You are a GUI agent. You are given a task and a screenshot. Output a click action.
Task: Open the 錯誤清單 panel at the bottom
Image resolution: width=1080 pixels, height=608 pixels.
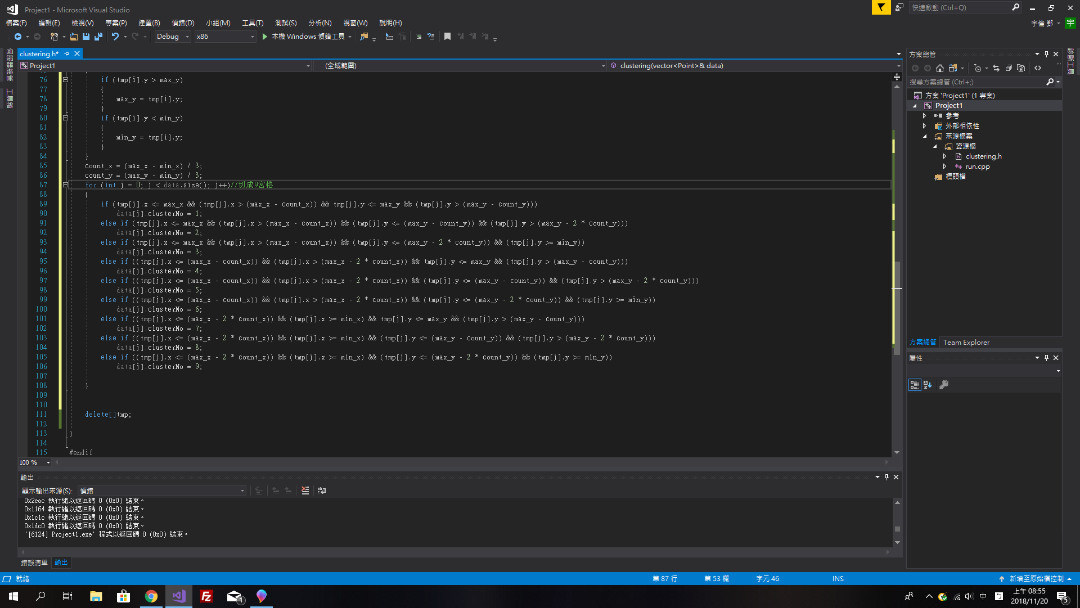click(x=30, y=561)
